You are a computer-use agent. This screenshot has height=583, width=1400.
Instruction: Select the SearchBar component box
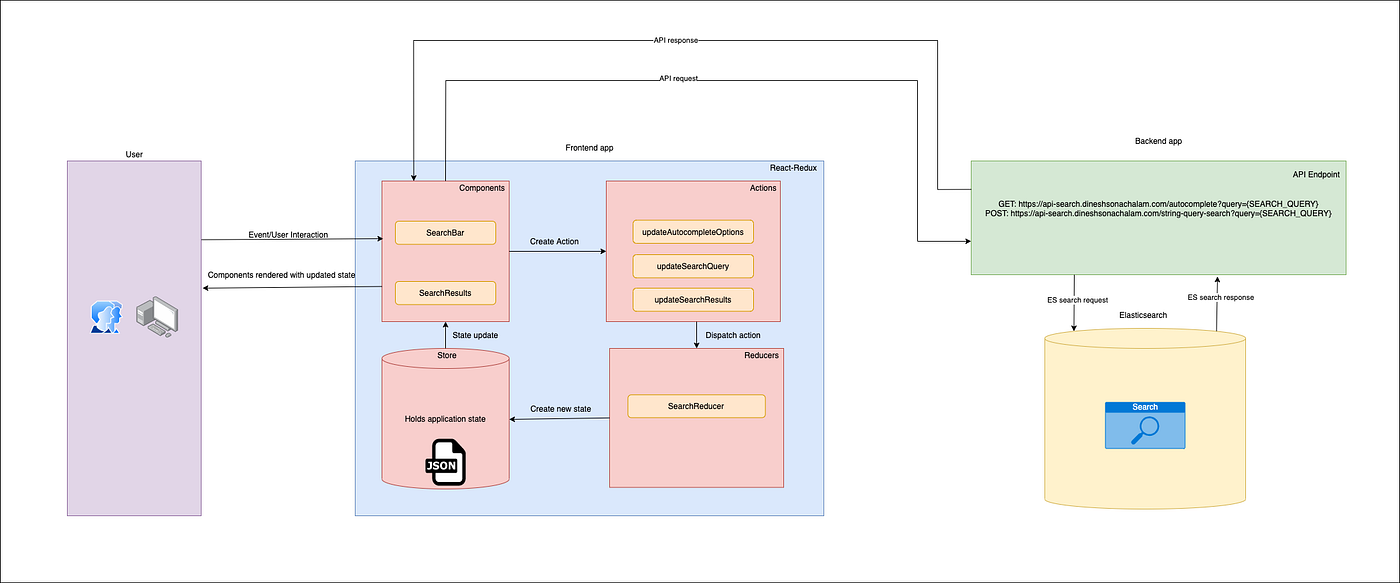tap(445, 233)
